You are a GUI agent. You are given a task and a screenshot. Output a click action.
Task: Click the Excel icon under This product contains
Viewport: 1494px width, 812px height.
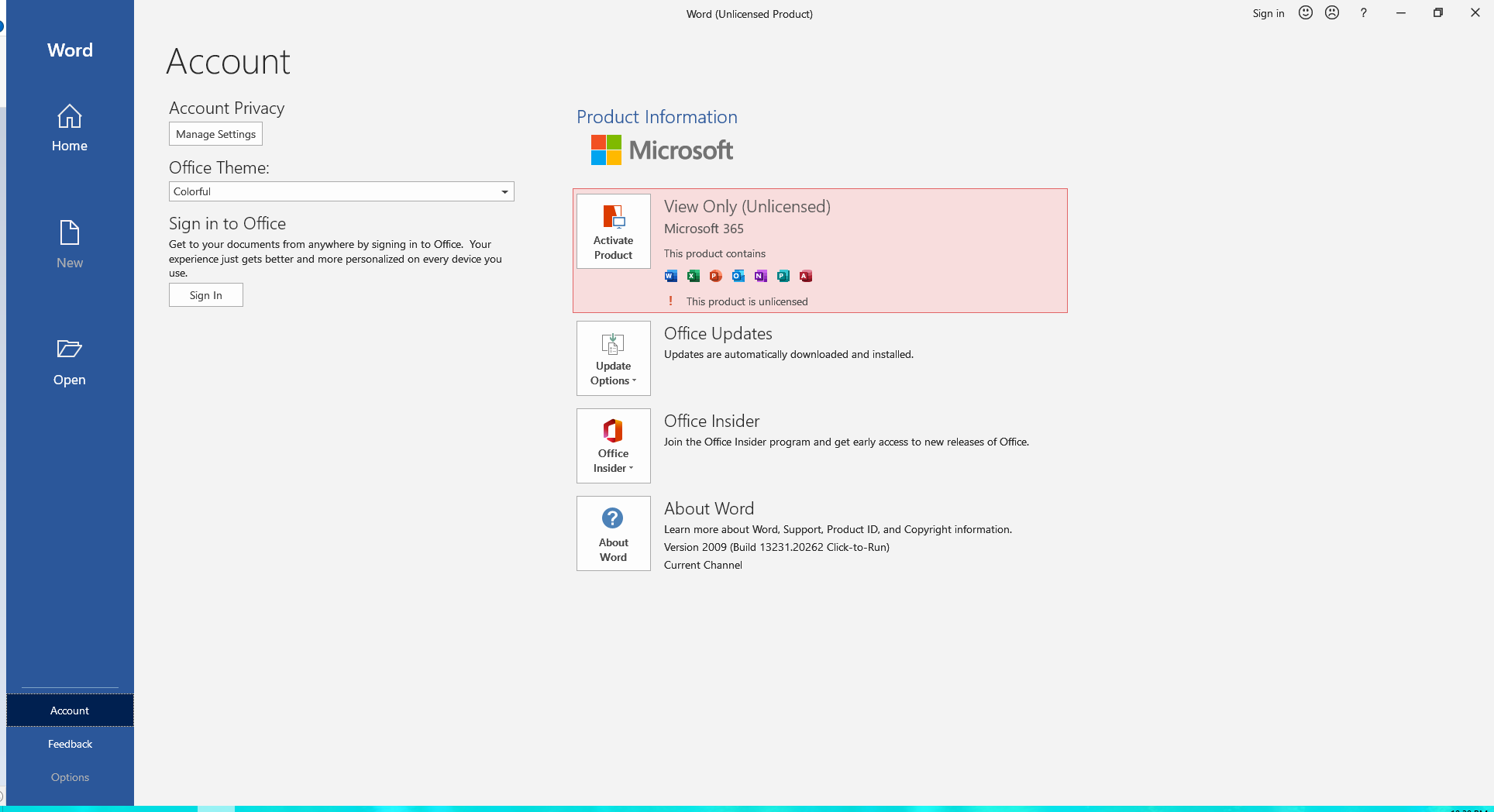coord(693,276)
